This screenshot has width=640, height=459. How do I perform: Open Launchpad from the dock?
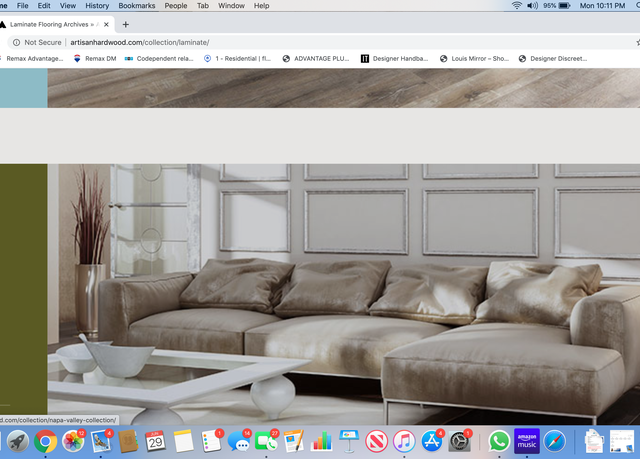pos(18,441)
